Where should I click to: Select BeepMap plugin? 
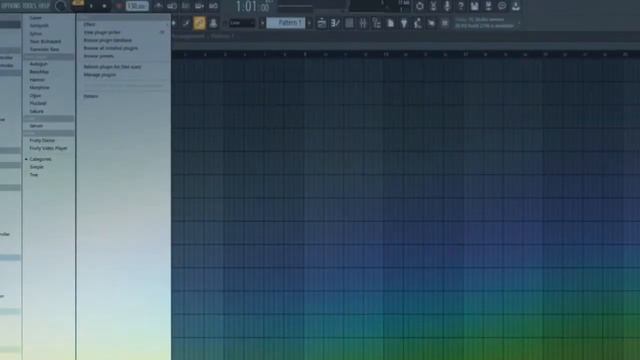[x=39, y=72]
